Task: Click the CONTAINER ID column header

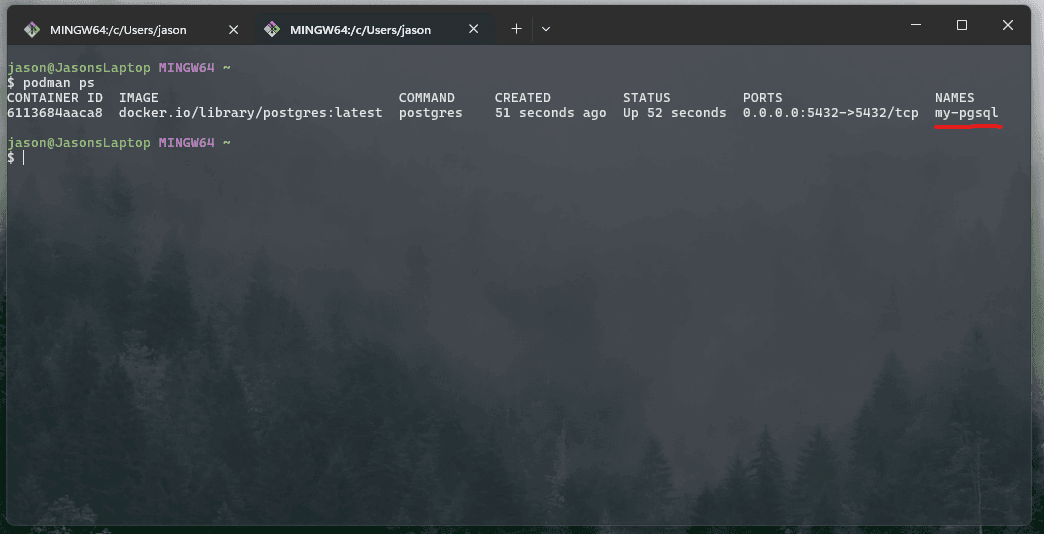Action: point(55,98)
